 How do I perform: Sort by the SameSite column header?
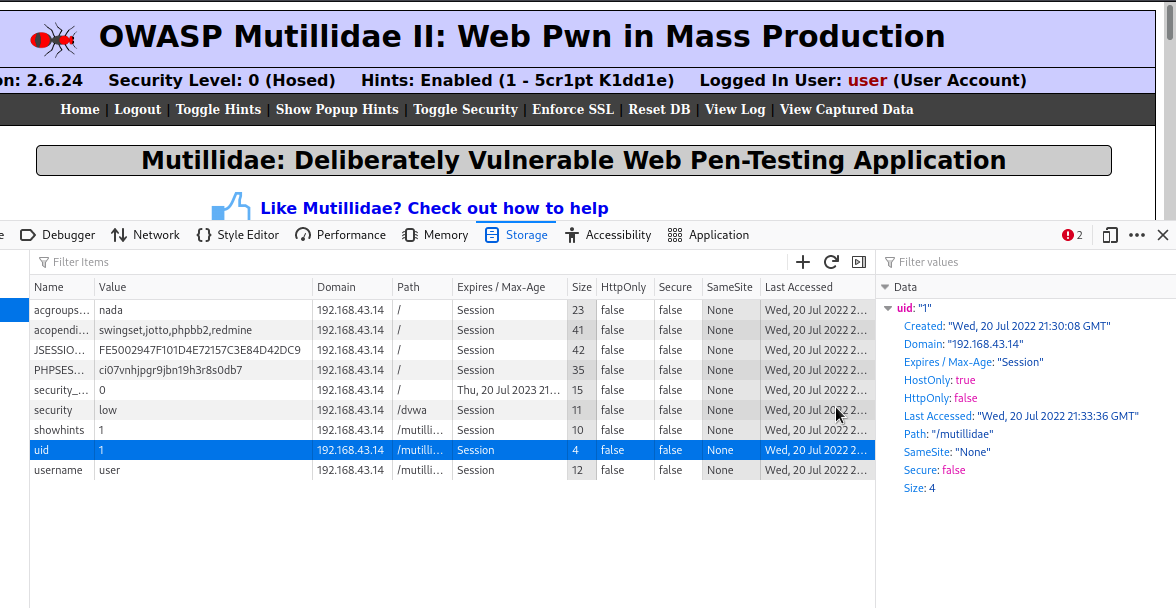(x=731, y=287)
